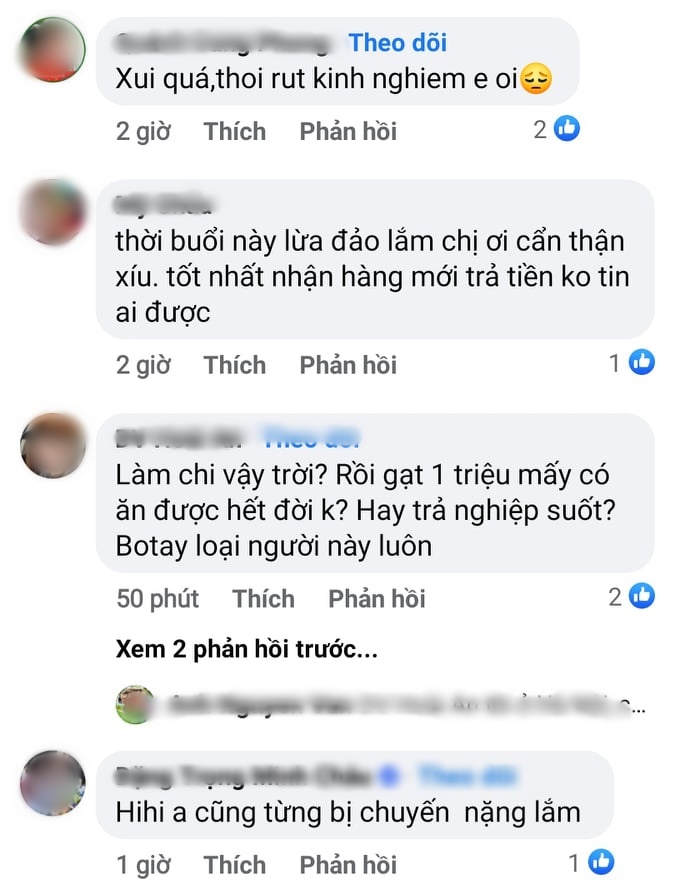Like the 50 phút comment with Thích

click(x=263, y=599)
